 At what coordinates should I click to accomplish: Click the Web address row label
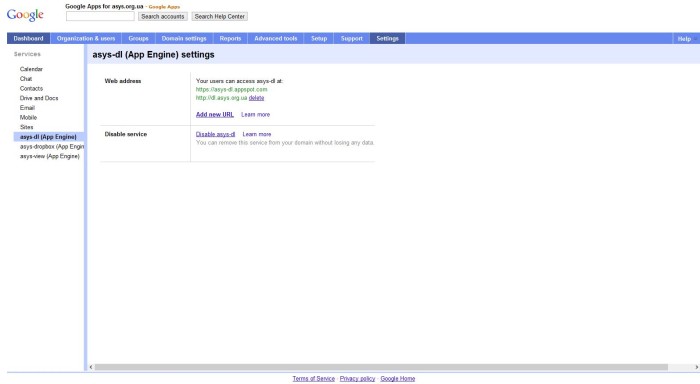pos(123,81)
